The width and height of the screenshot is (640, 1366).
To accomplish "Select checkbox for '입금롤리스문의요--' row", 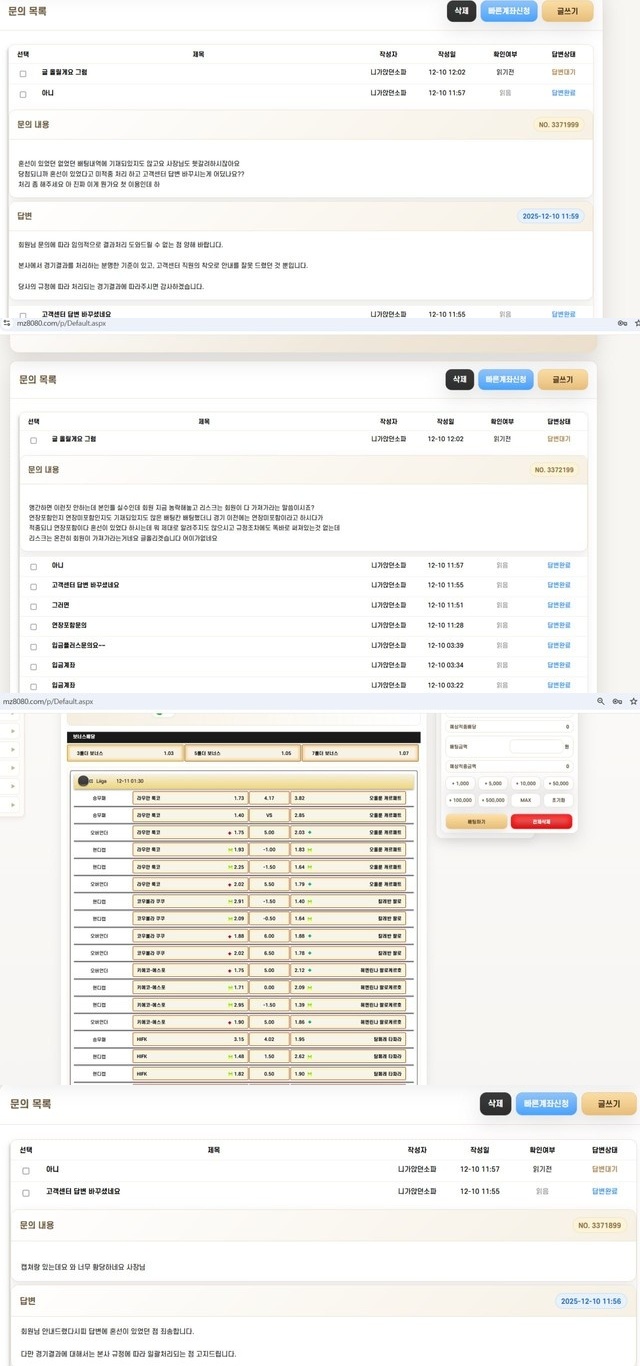I will (33, 646).
